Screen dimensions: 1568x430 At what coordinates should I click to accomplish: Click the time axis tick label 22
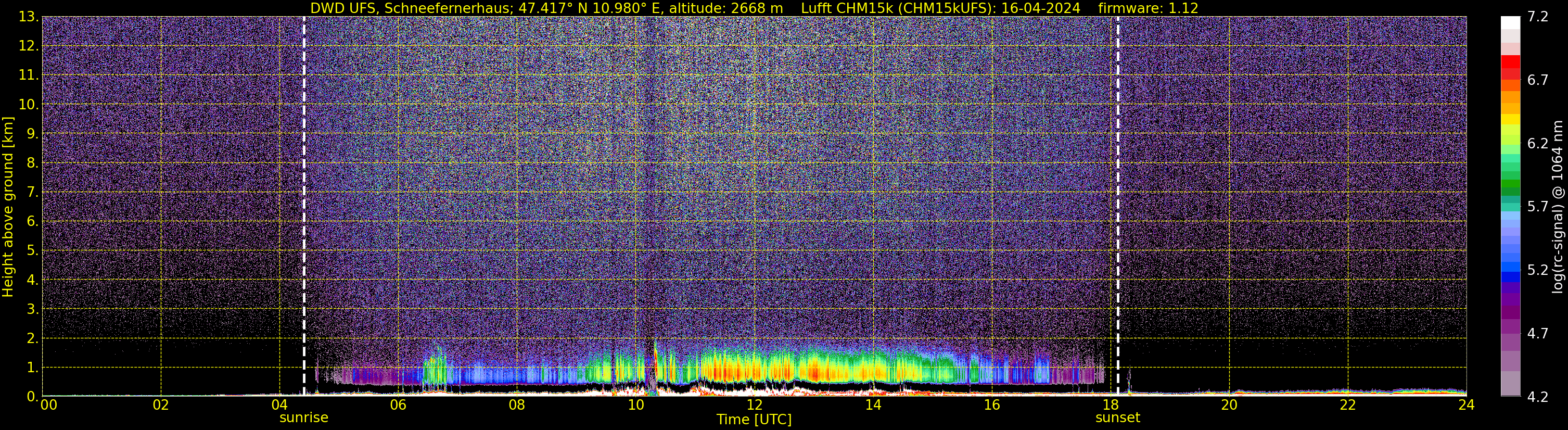point(1348,405)
